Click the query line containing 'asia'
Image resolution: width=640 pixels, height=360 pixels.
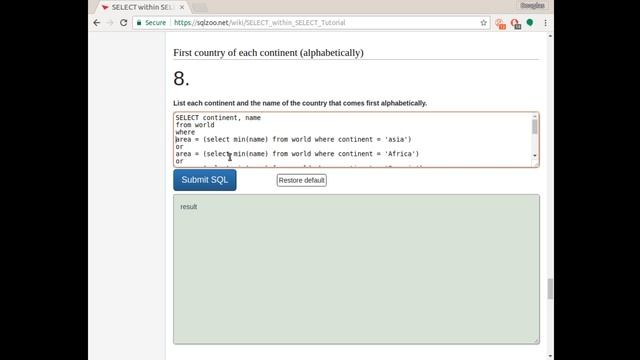pos(293,140)
